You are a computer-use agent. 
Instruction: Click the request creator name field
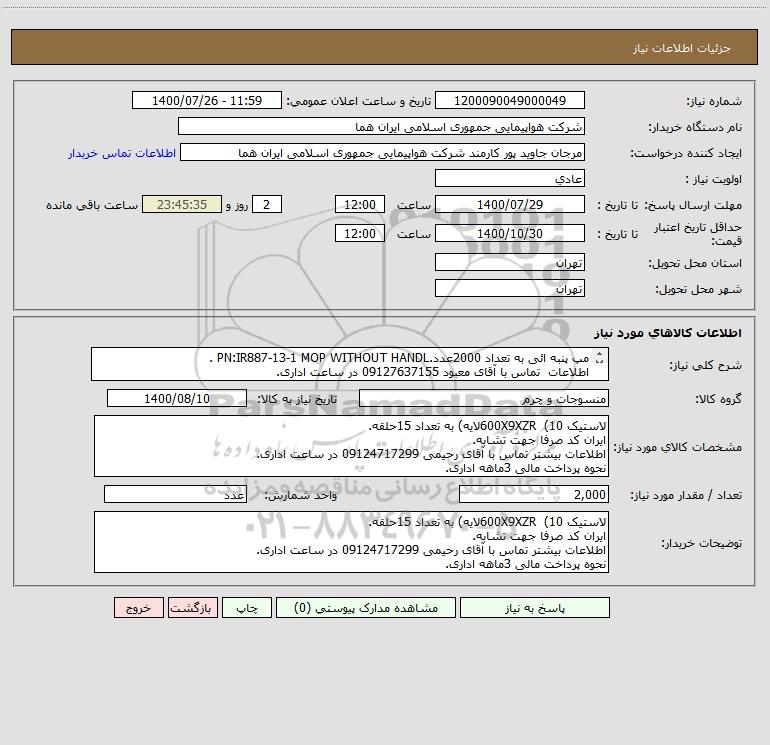click(383, 152)
